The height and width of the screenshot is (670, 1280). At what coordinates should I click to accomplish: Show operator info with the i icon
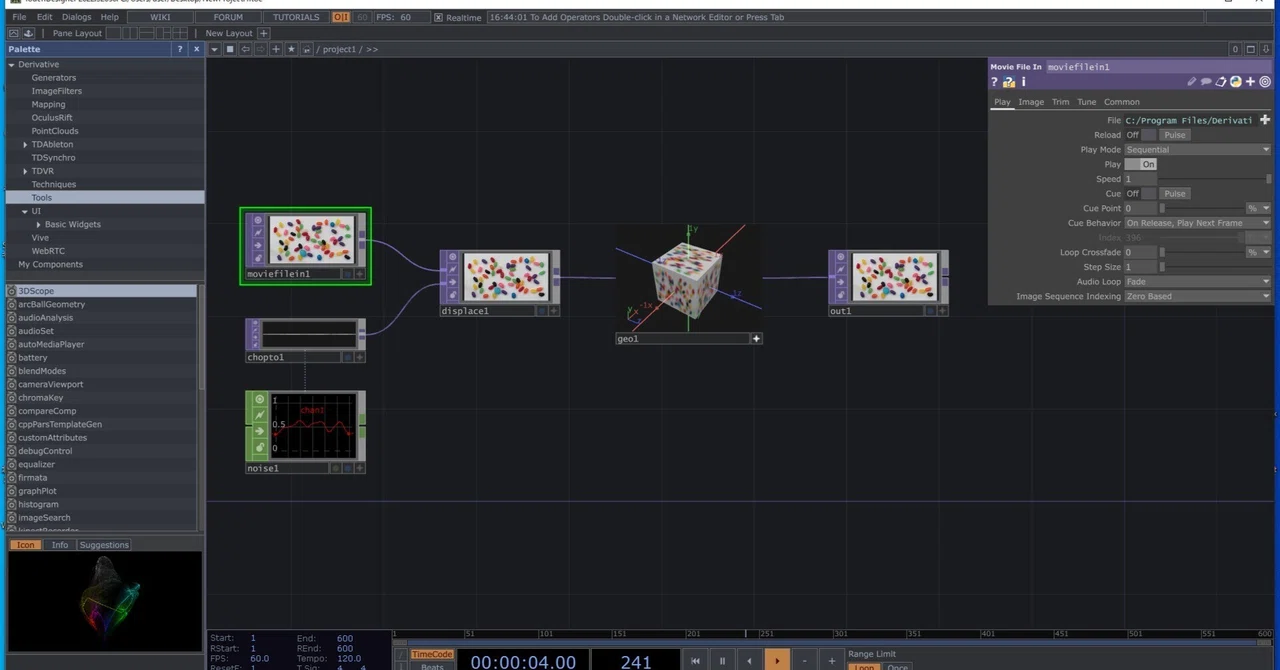click(x=1023, y=82)
